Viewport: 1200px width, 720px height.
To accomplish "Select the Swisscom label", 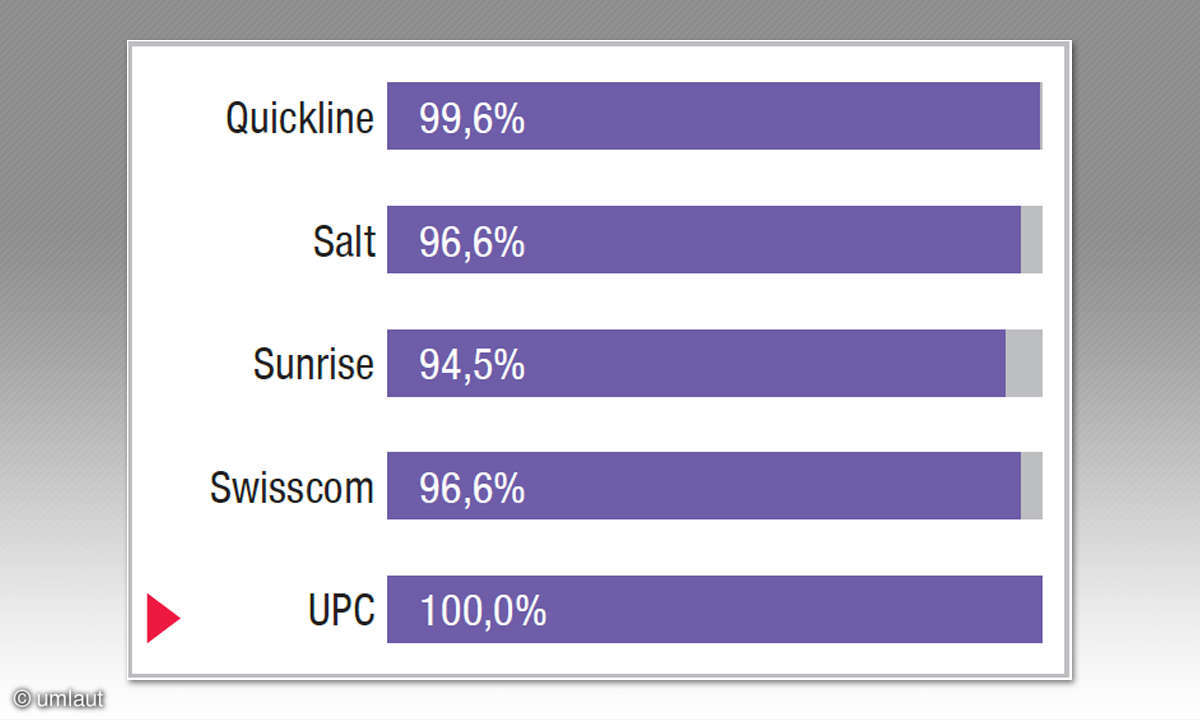I will pos(292,488).
